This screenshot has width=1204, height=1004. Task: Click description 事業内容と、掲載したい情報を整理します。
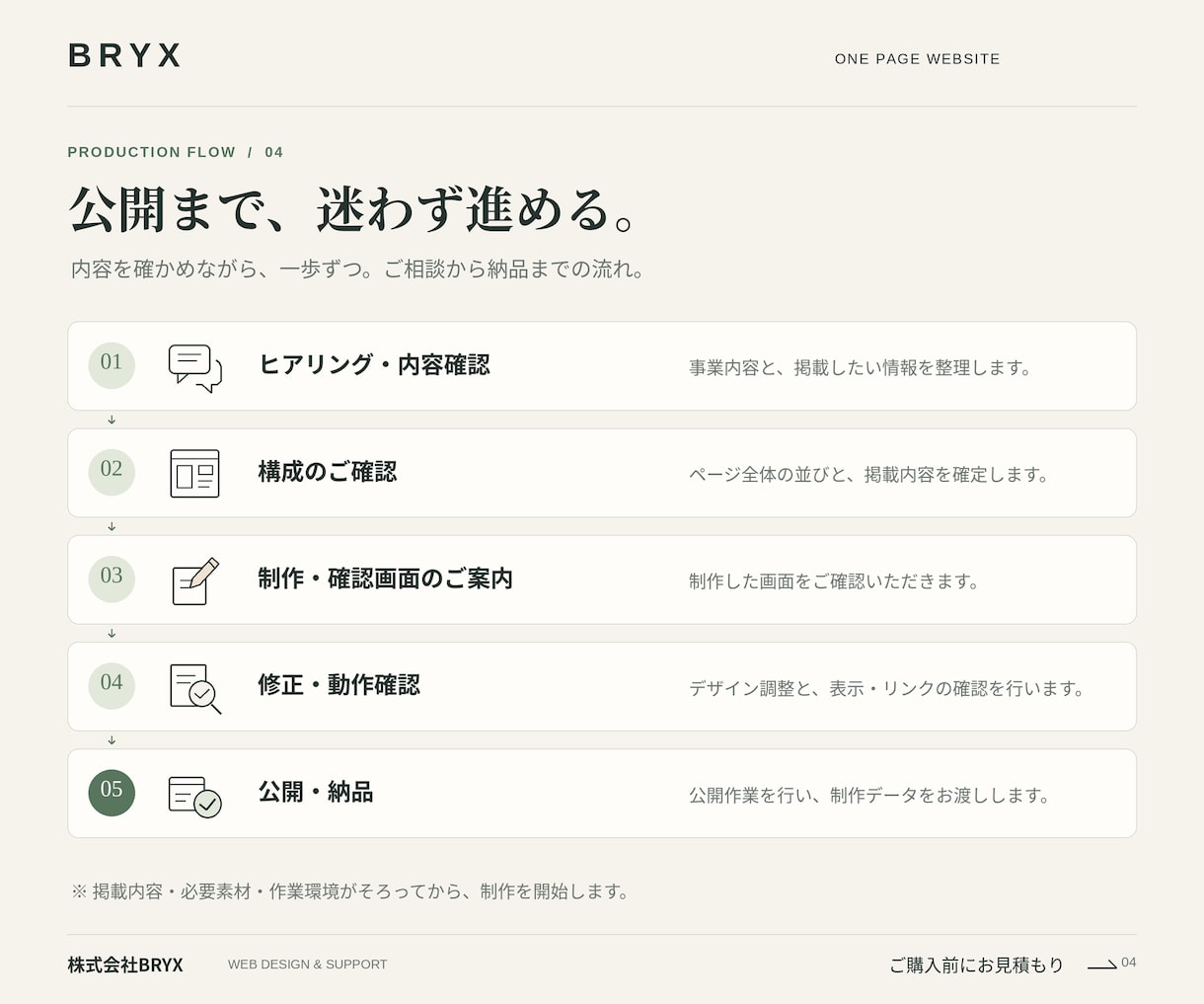[x=862, y=368]
